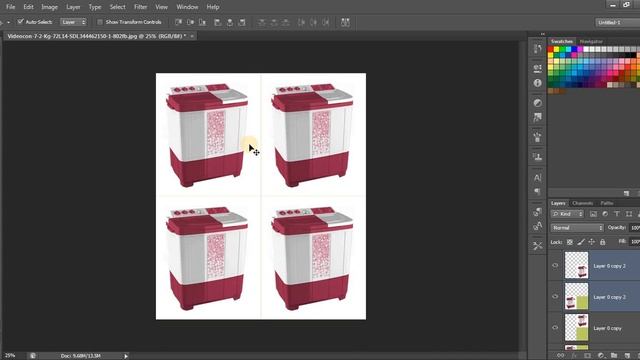640x360 pixels.
Task: Open the tool preset picker arrow
Action: [8, 22]
